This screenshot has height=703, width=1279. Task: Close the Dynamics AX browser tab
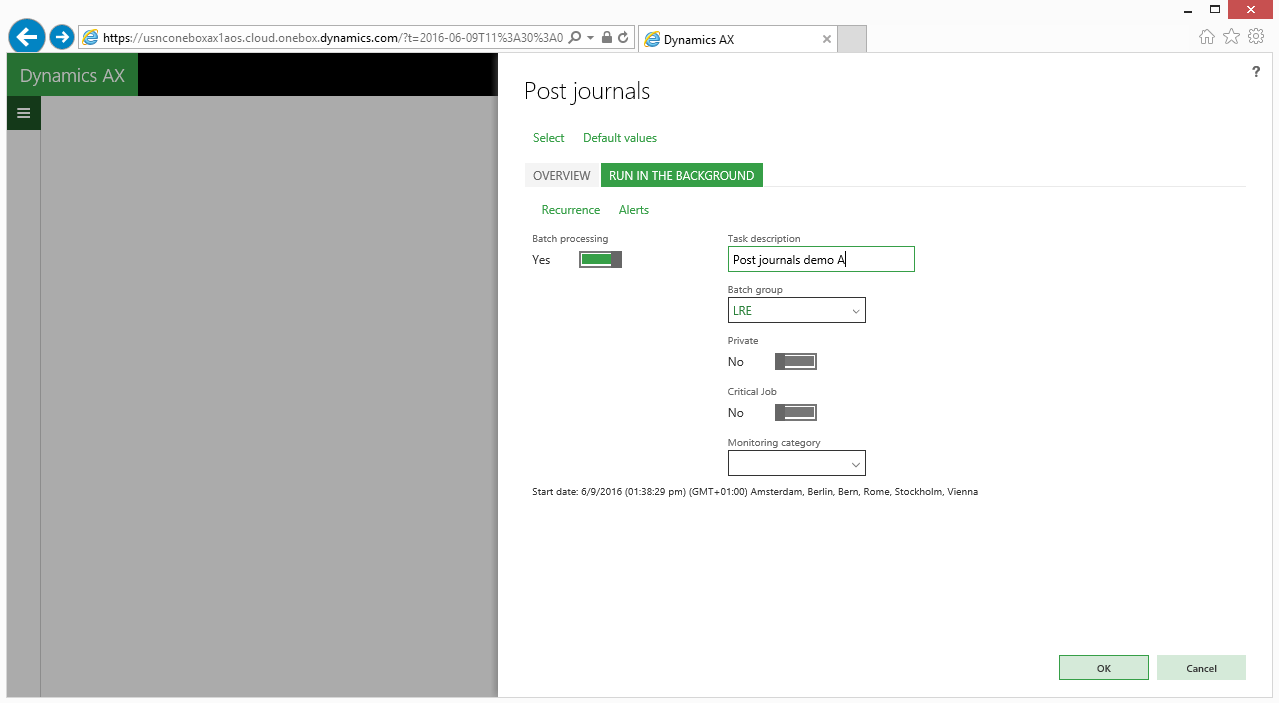[826, 40]
